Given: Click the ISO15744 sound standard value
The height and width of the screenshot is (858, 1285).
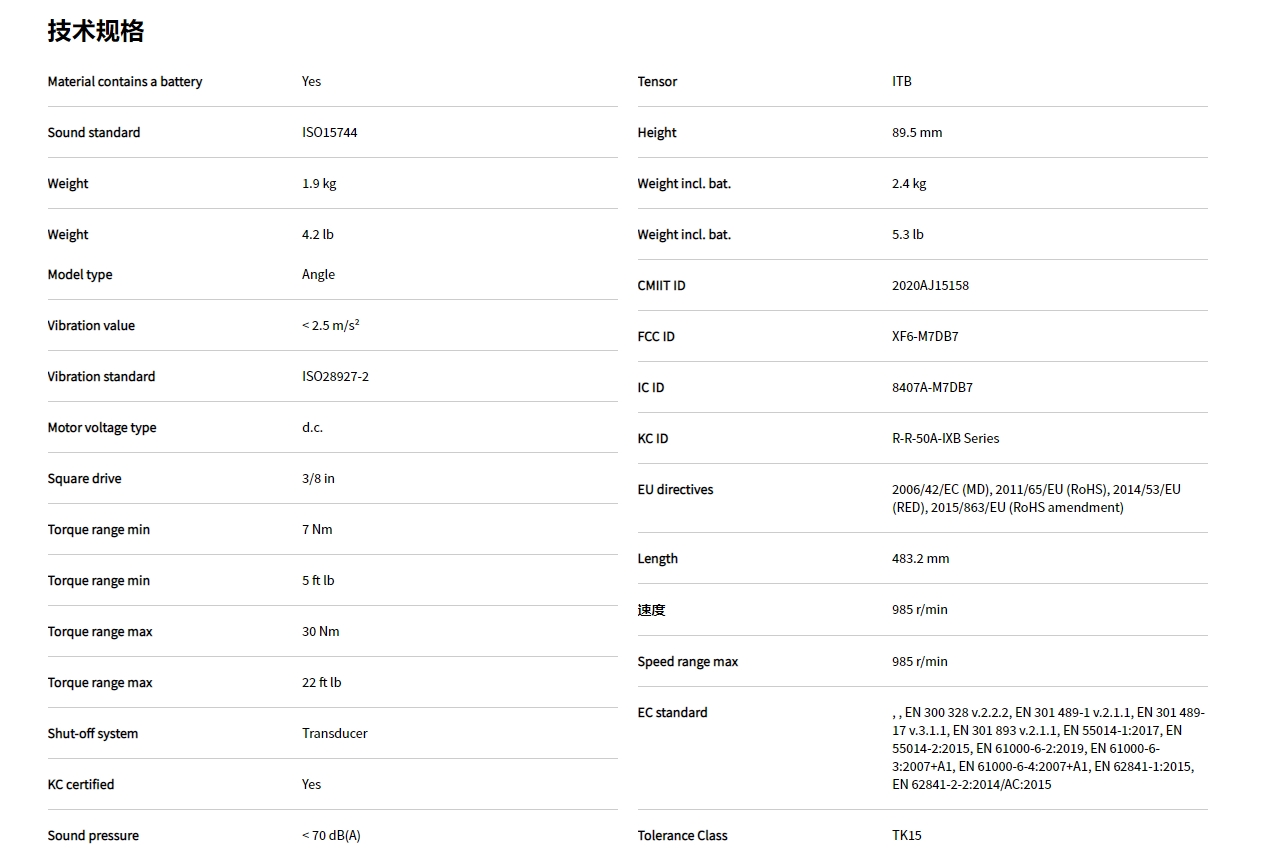Looking at the screenshot, I should 329,132.
